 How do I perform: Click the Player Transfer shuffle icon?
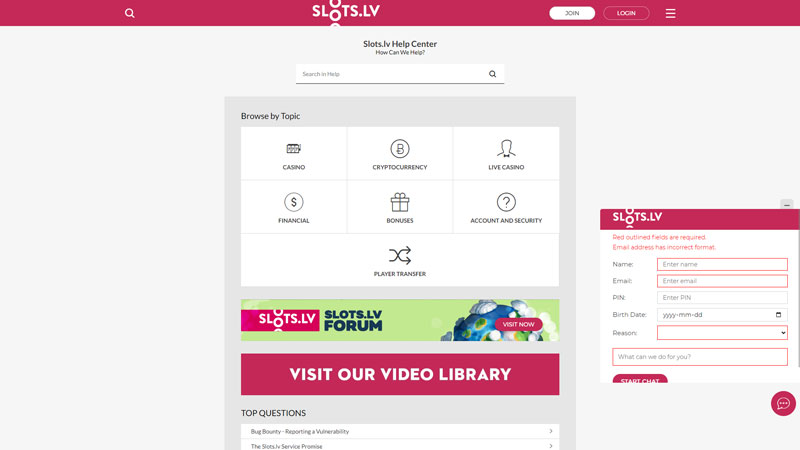click(x=400, y=256)
